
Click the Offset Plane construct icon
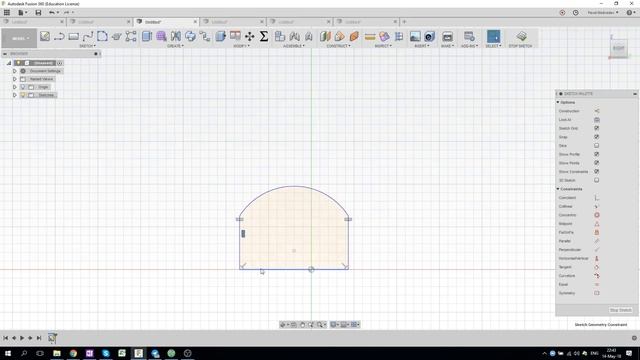coord(325,36)
